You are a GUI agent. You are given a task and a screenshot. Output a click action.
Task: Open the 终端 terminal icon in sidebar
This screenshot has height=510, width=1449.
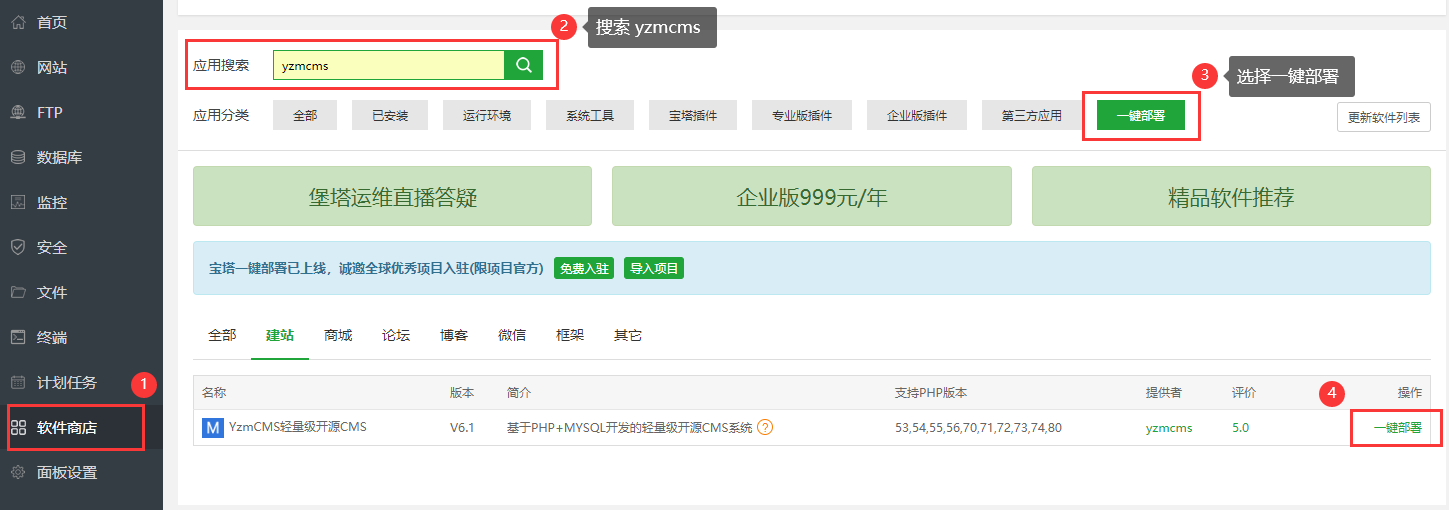pyautogui.click(x=18, y=337)
